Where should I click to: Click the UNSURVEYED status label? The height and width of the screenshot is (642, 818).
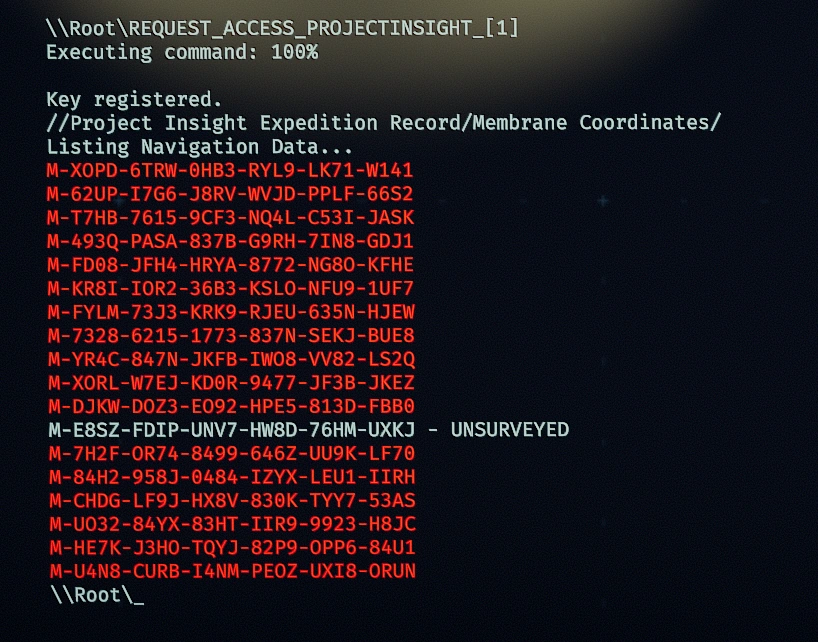510,430
